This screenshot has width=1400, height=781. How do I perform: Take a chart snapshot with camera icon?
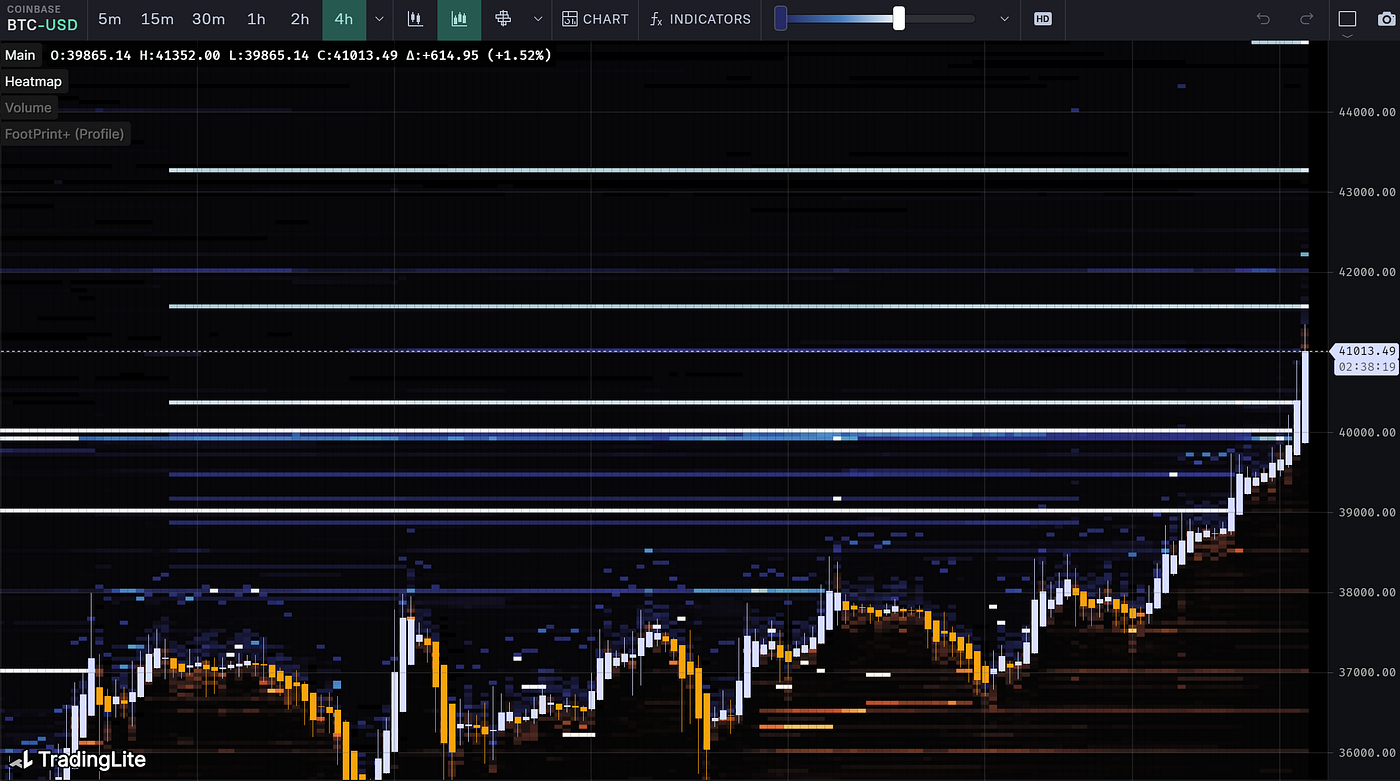pyautogui.click(x=1385, y=19)
